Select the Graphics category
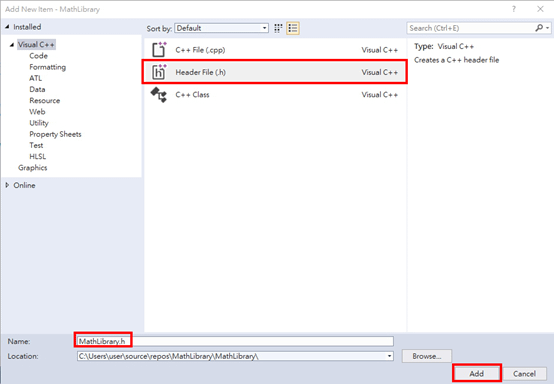554x384 pixels. [x=33, y=168]
